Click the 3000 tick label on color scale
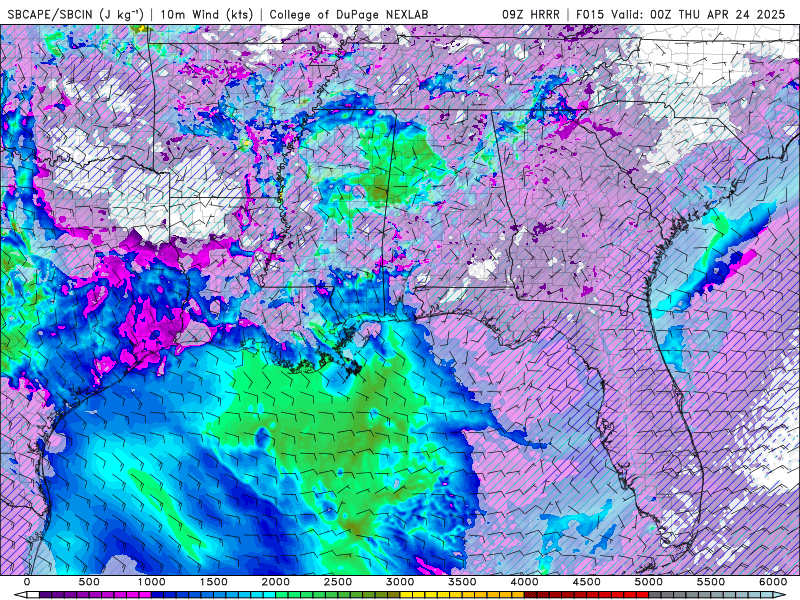Image resolution: width=800 pixels, height=600 pixels. point(401,582)
